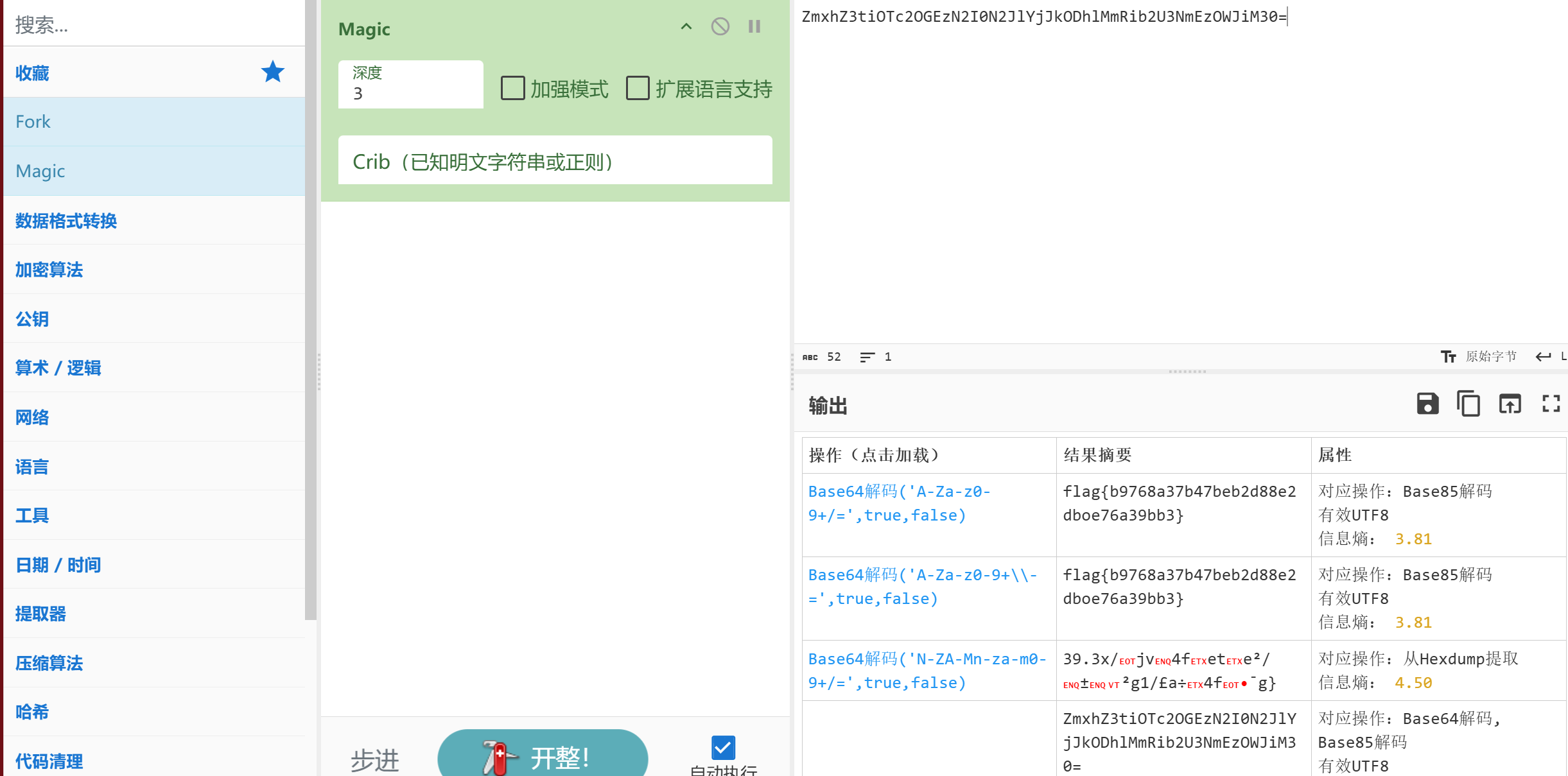
Task: Collapse the Magic operation with the chevron
Action: (x=686, y=27)
